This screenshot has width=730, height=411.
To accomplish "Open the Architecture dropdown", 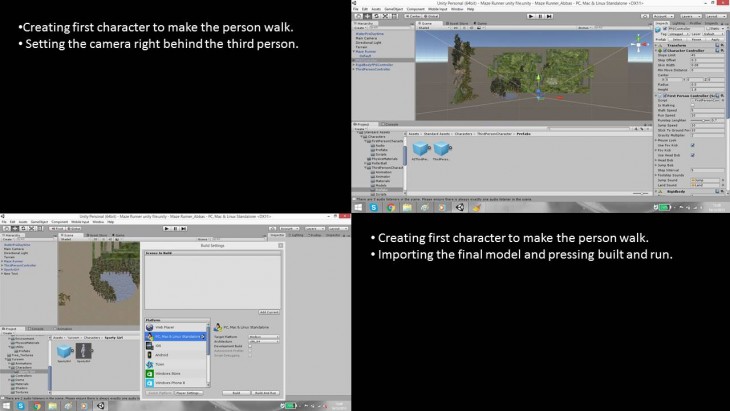I will click(262, 342).
